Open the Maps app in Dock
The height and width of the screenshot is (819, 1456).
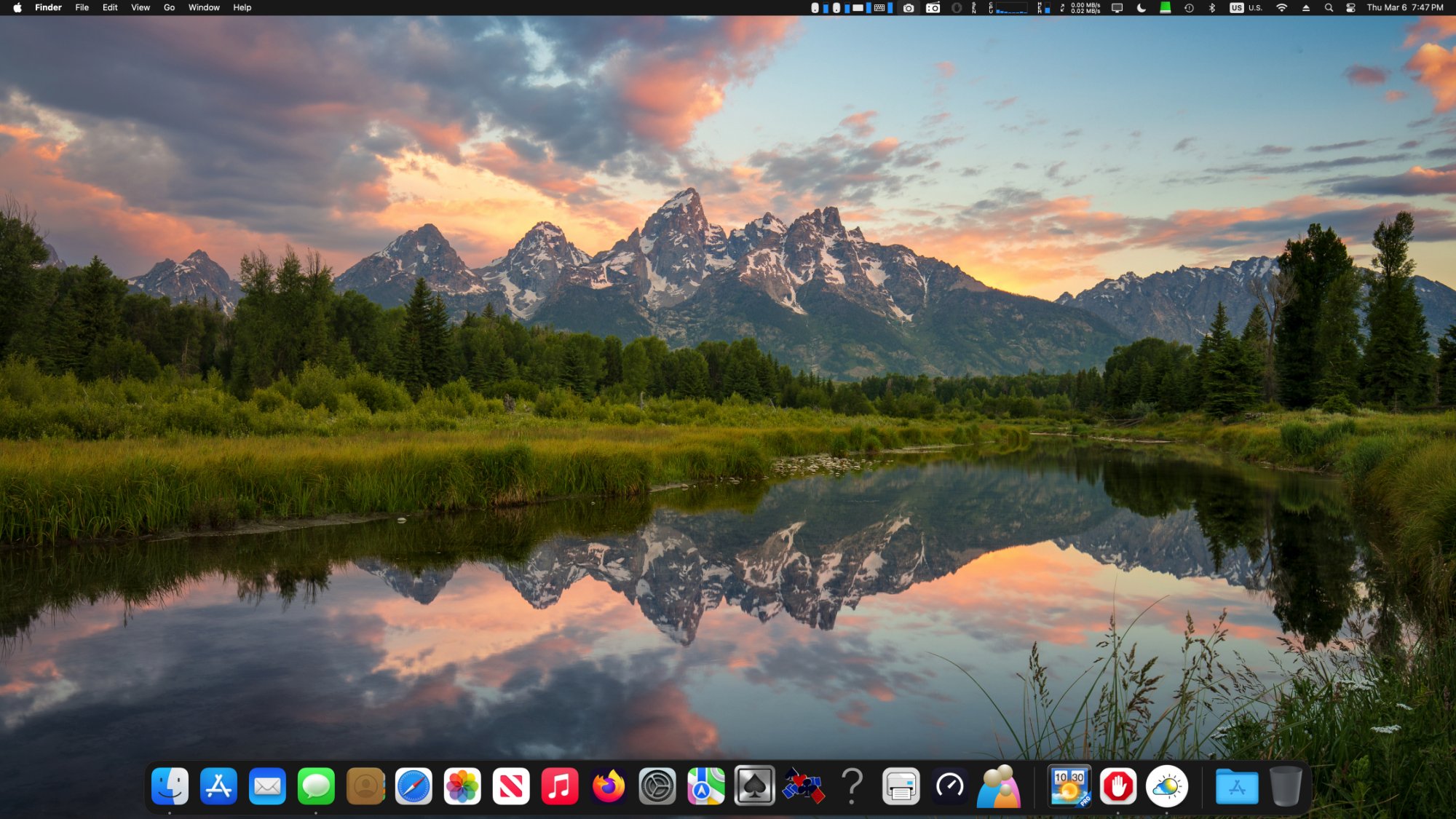705,786
